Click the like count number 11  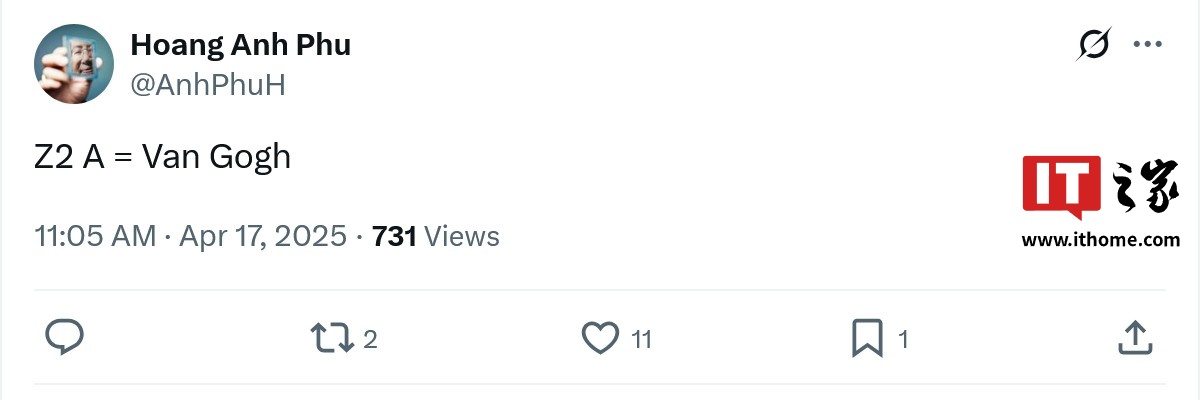(x=641, y=340)
